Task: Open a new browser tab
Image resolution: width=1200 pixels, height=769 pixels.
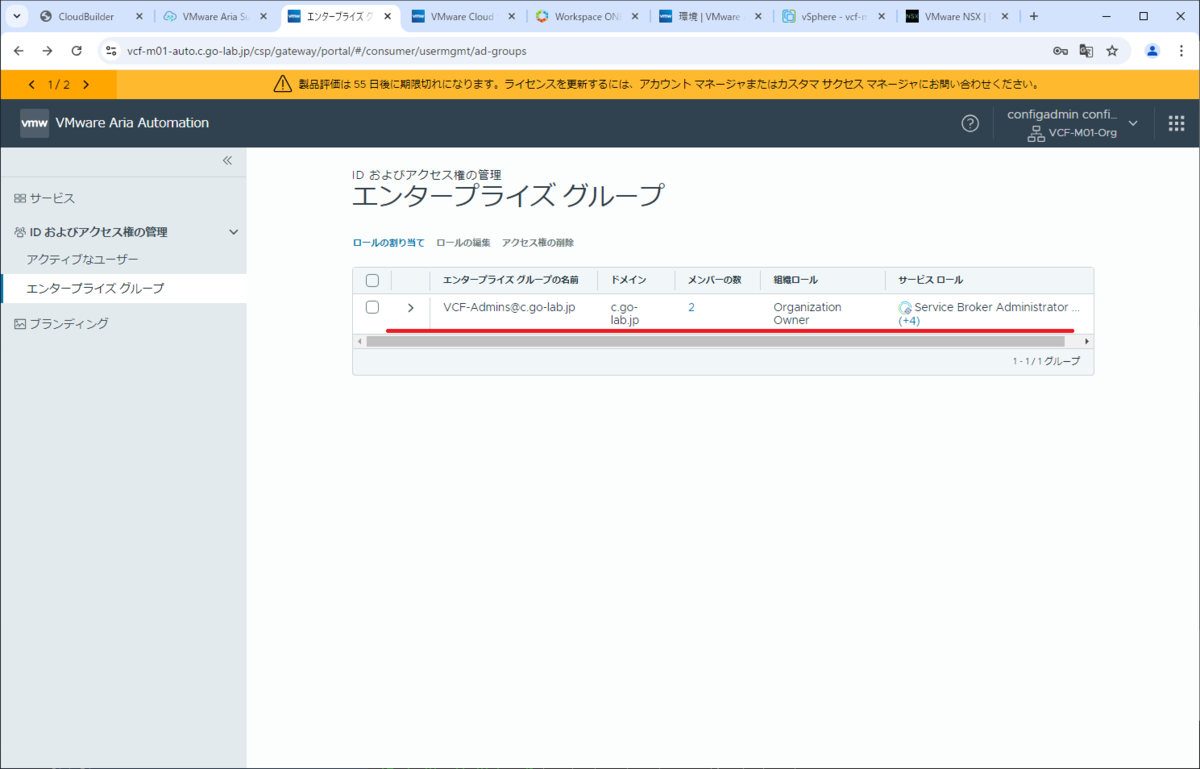Action: pos(1034,16)
